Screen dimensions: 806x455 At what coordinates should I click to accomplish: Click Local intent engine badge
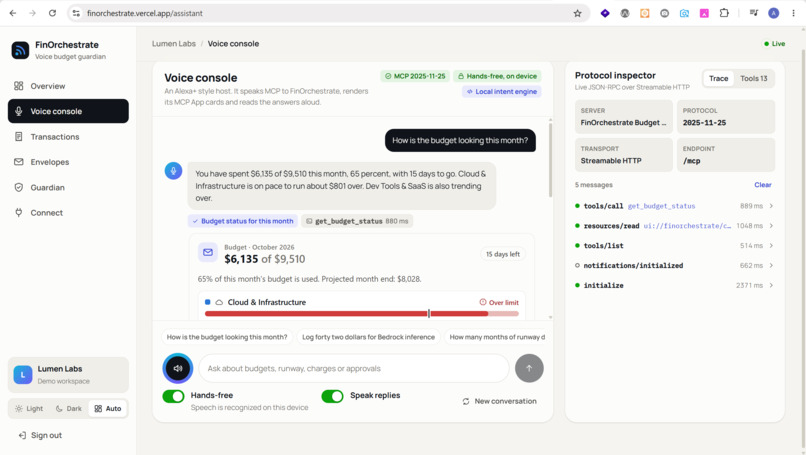[502, 92]
